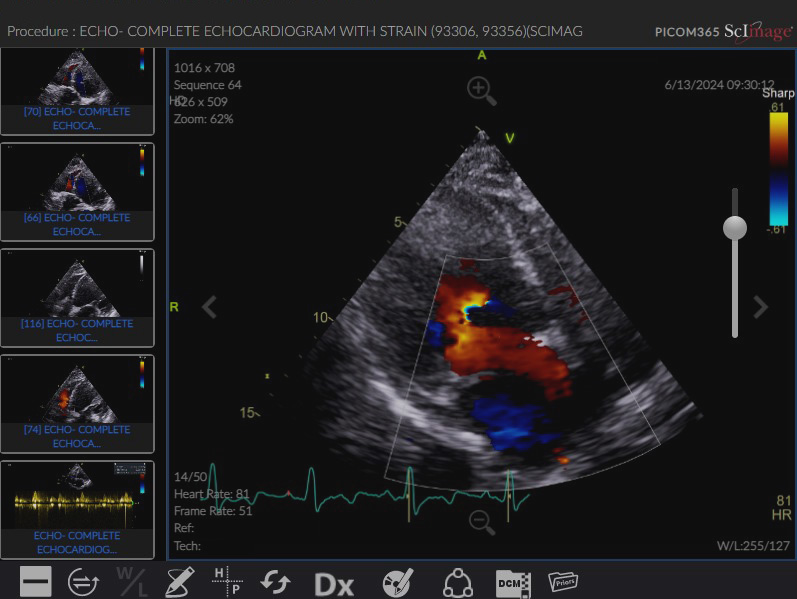The image size is (797, 599).
Task: Open the Priors folder
Action: click(x=563, y=581)
